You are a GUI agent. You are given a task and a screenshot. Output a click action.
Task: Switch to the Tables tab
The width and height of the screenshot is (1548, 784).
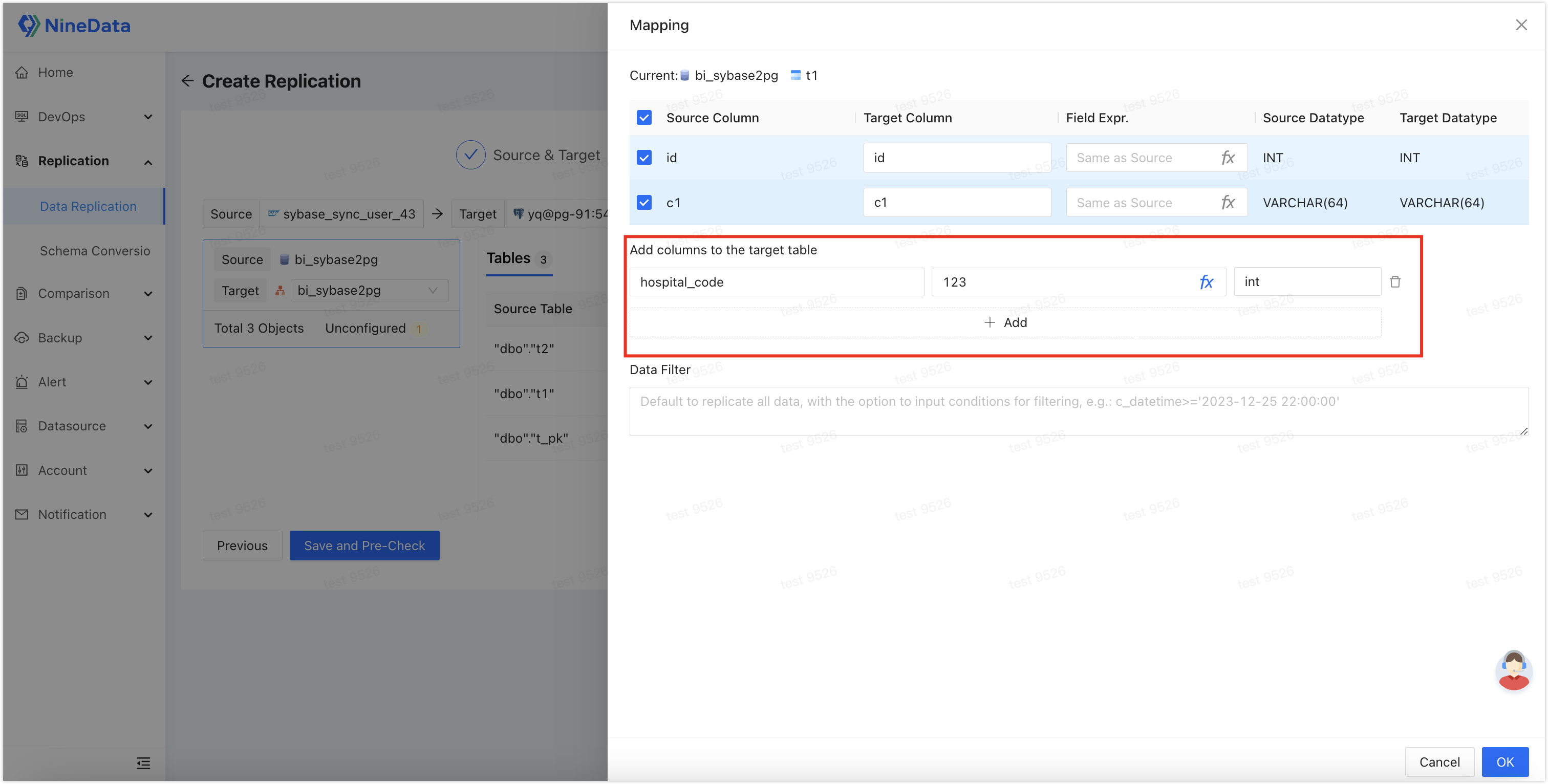click(x=519, y=259)
